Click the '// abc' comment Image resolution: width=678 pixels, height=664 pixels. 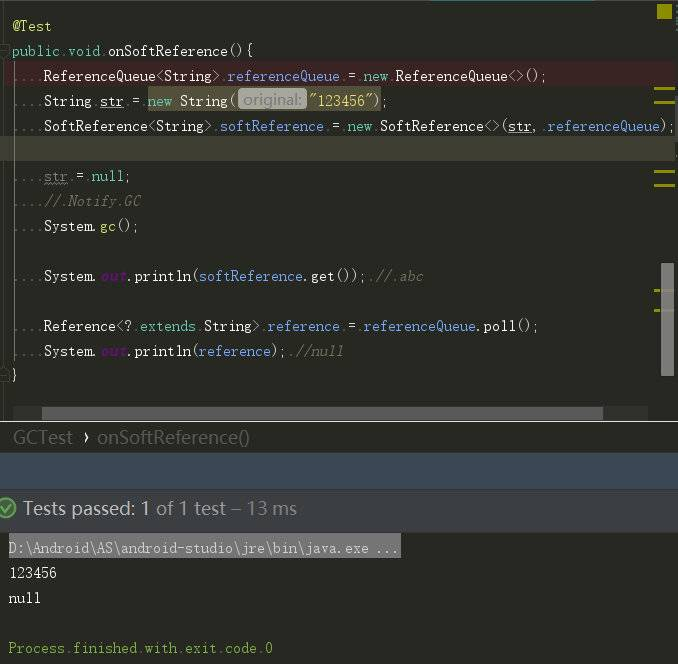[399, 276]
